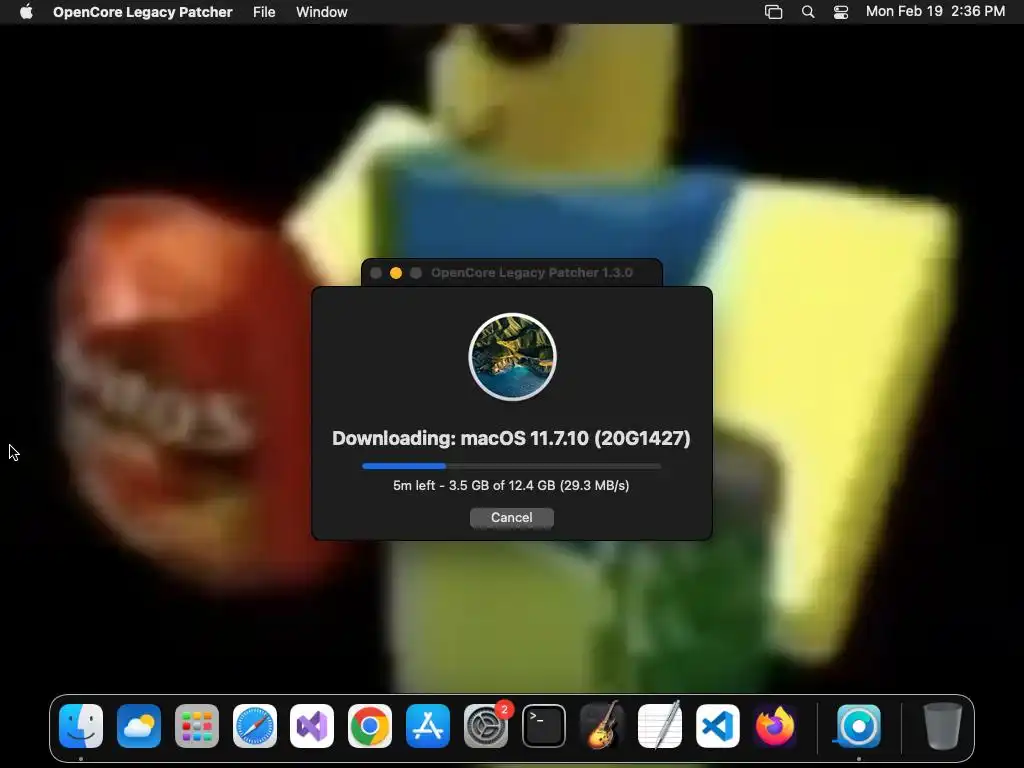Click the macOS Big Sur installer image
This screenshot has width=1024, height=768.
[x=513, y=357]
